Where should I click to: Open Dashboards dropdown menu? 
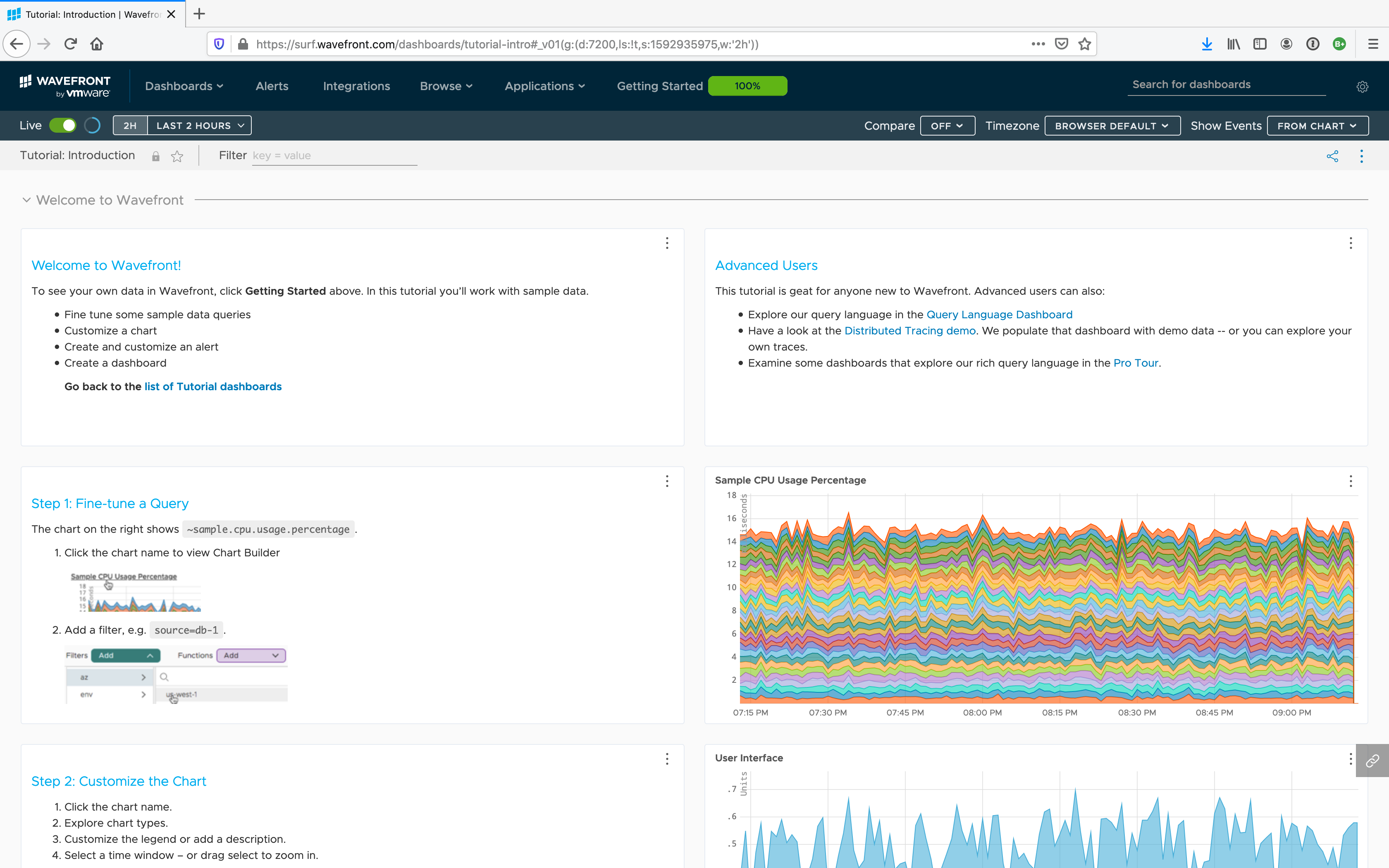(184, 86)
